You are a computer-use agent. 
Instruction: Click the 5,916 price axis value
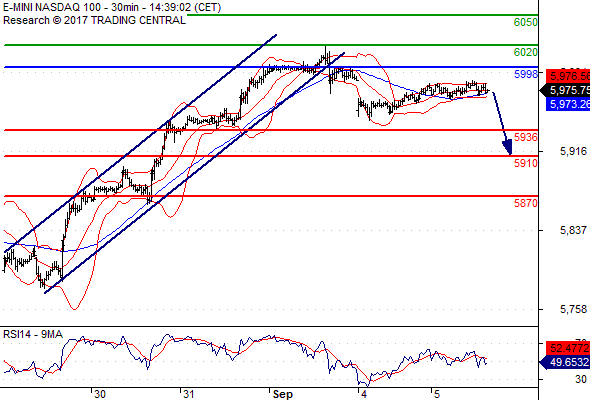point(573,151)
